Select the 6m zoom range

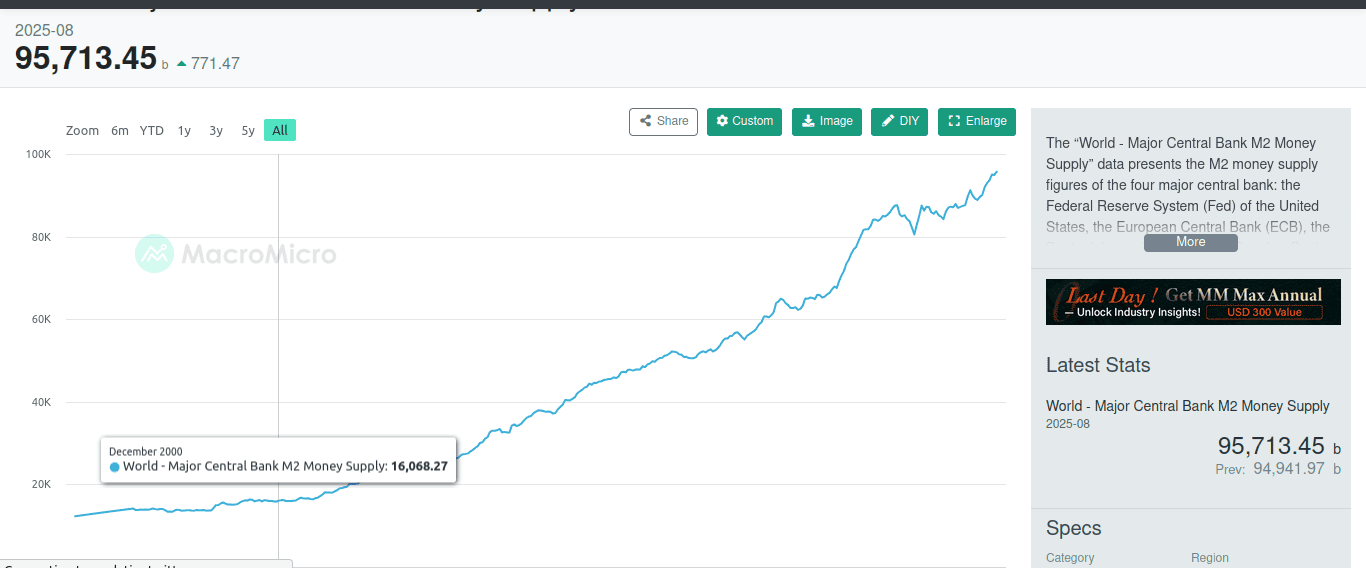pyautogui.click(x=120, y=131)
